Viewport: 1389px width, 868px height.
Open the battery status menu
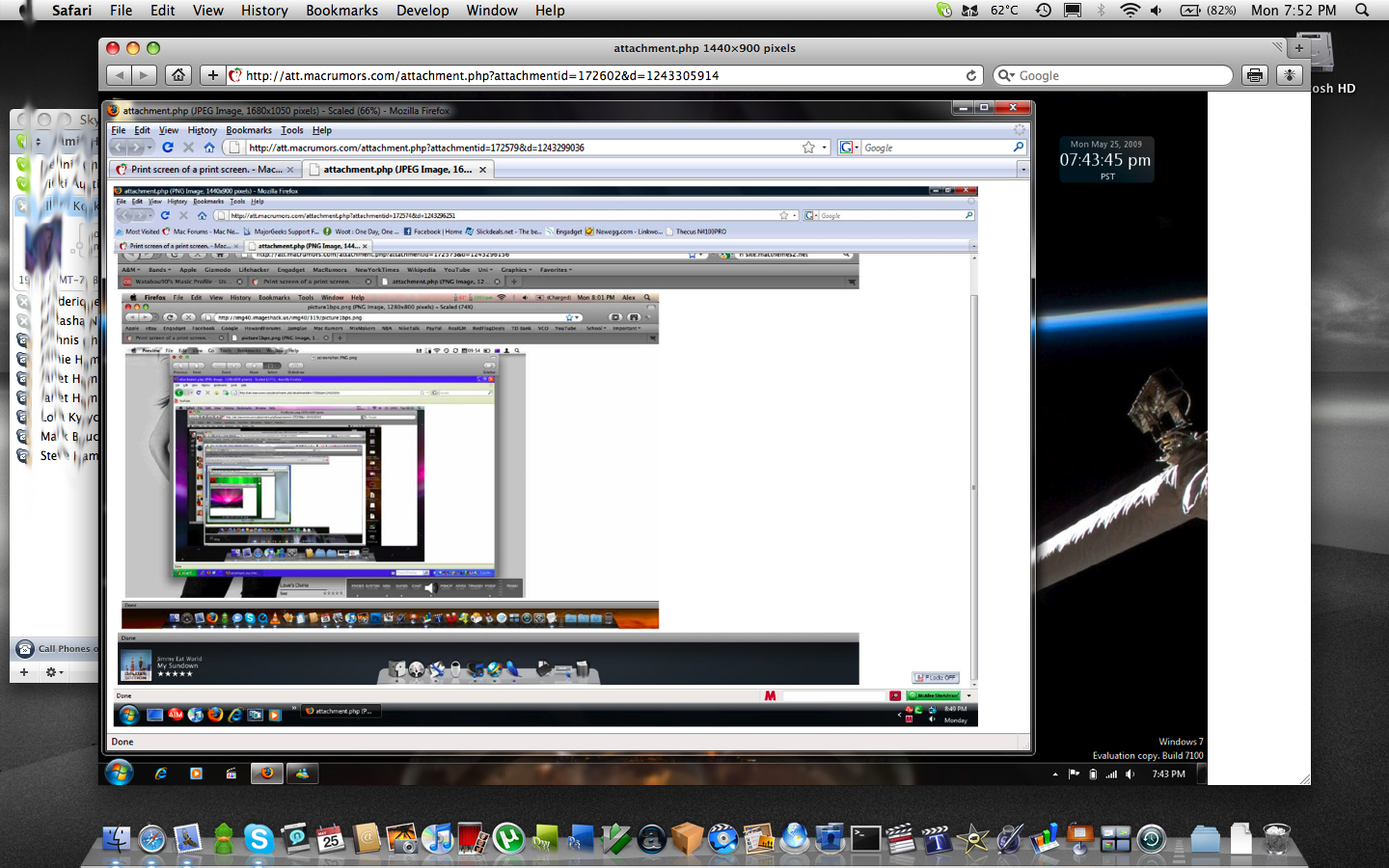[1208, 11]
